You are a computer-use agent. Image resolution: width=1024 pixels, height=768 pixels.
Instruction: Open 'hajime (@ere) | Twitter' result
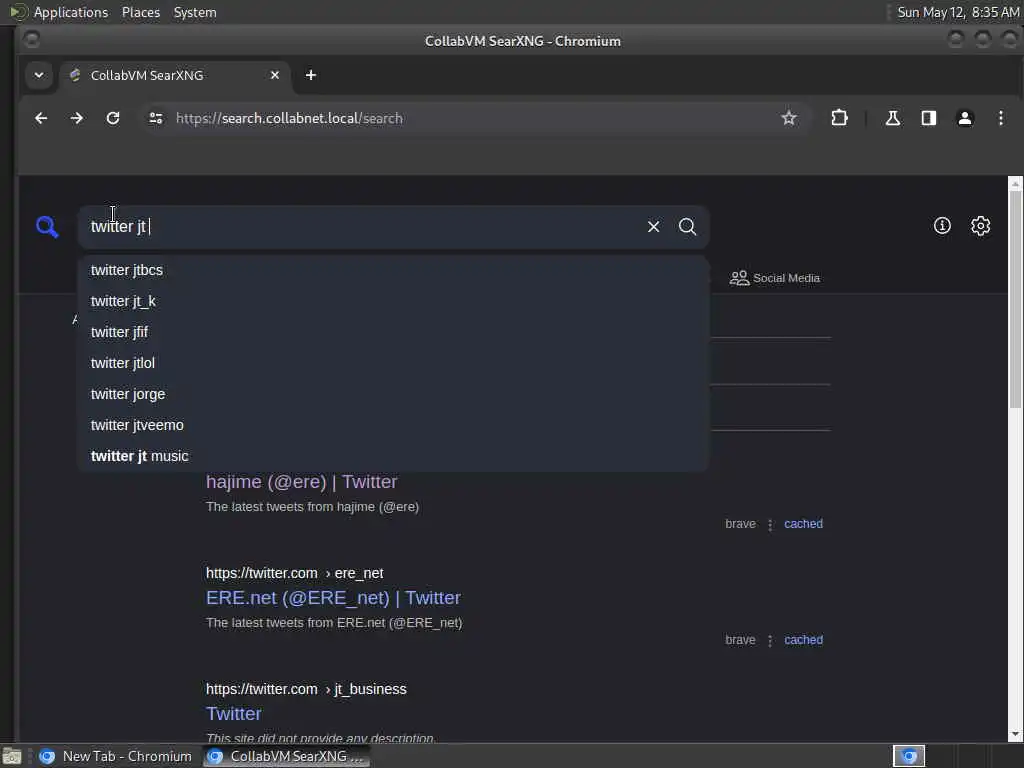click(302, 482)
